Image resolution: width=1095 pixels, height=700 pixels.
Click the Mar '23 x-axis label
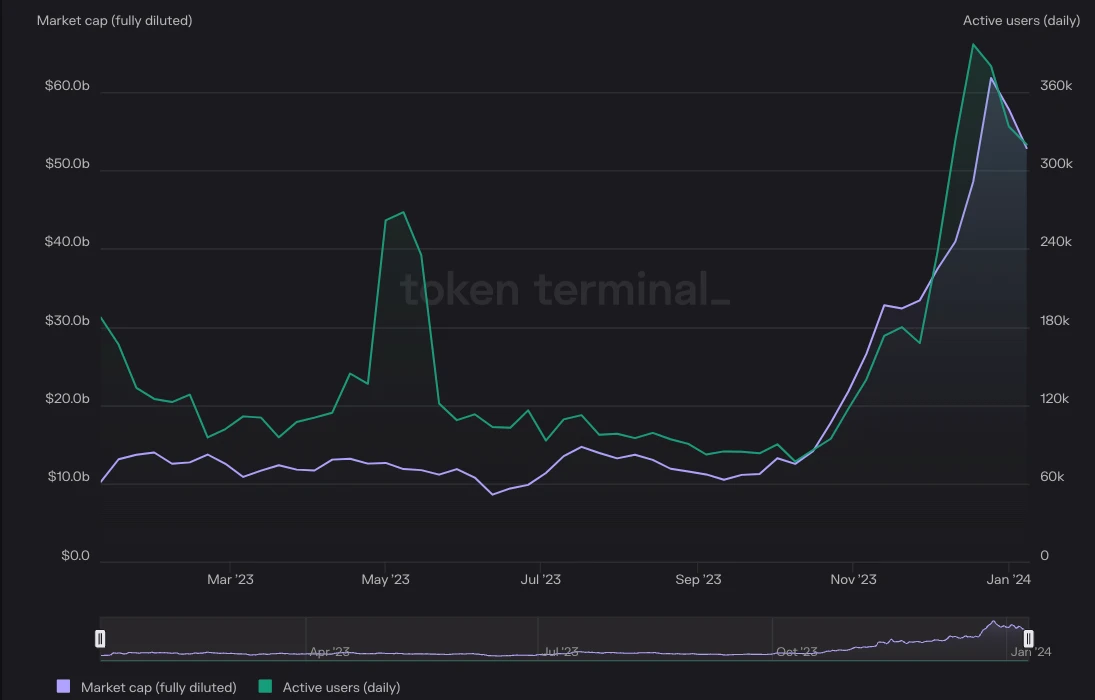230,579
